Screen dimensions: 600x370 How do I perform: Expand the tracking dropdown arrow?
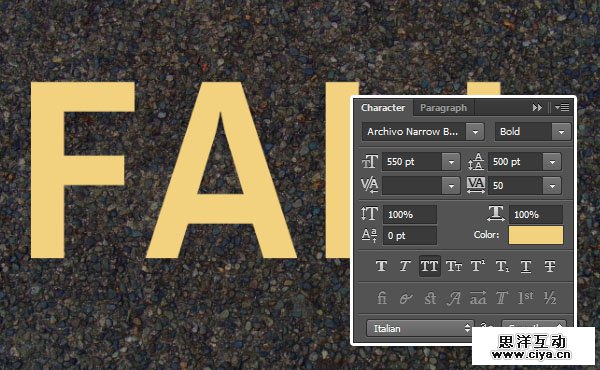[552, 186]
